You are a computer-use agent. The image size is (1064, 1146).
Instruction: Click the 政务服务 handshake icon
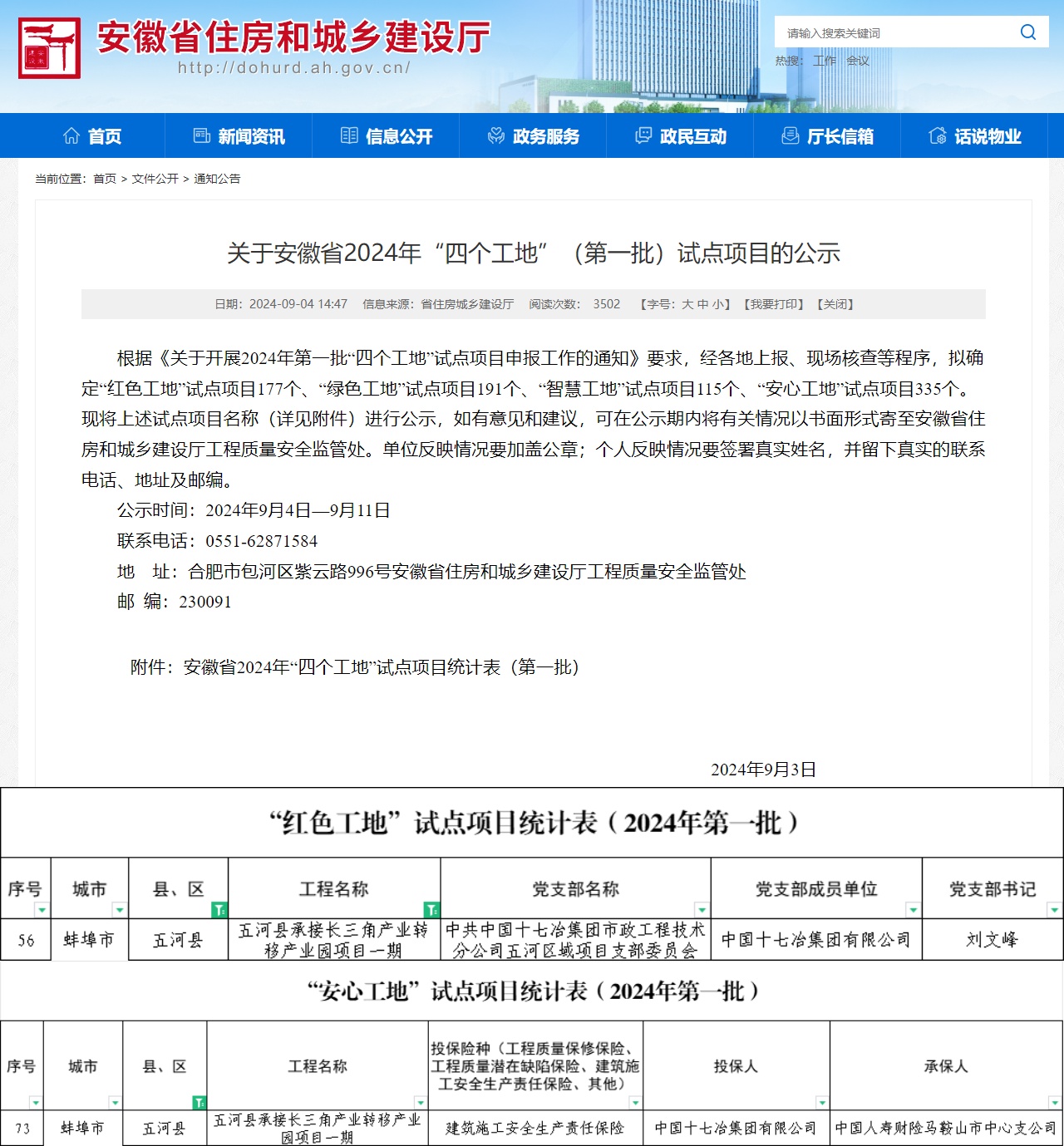496,136
